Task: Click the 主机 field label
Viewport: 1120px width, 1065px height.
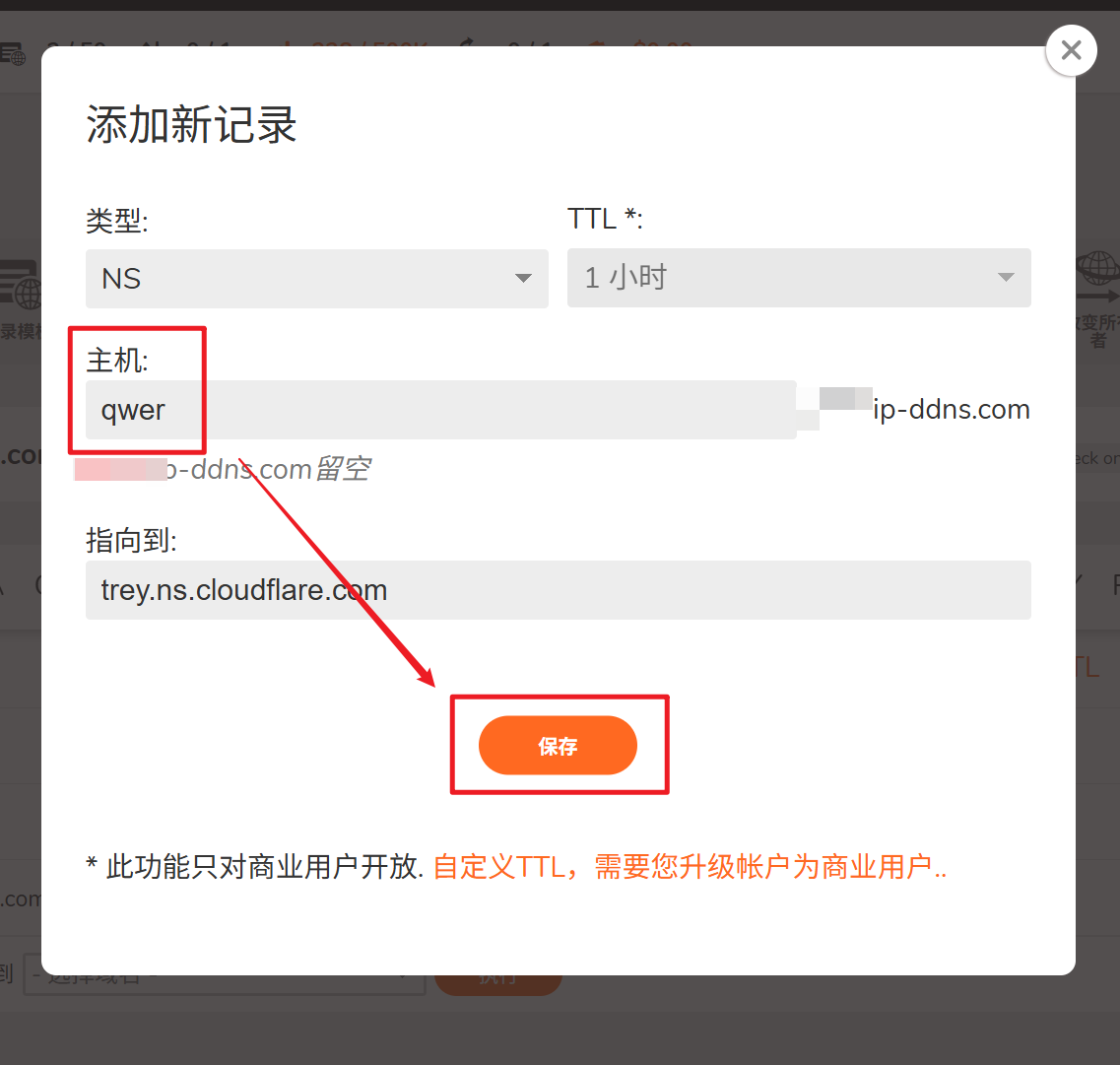Action: [x=117, y=360]
